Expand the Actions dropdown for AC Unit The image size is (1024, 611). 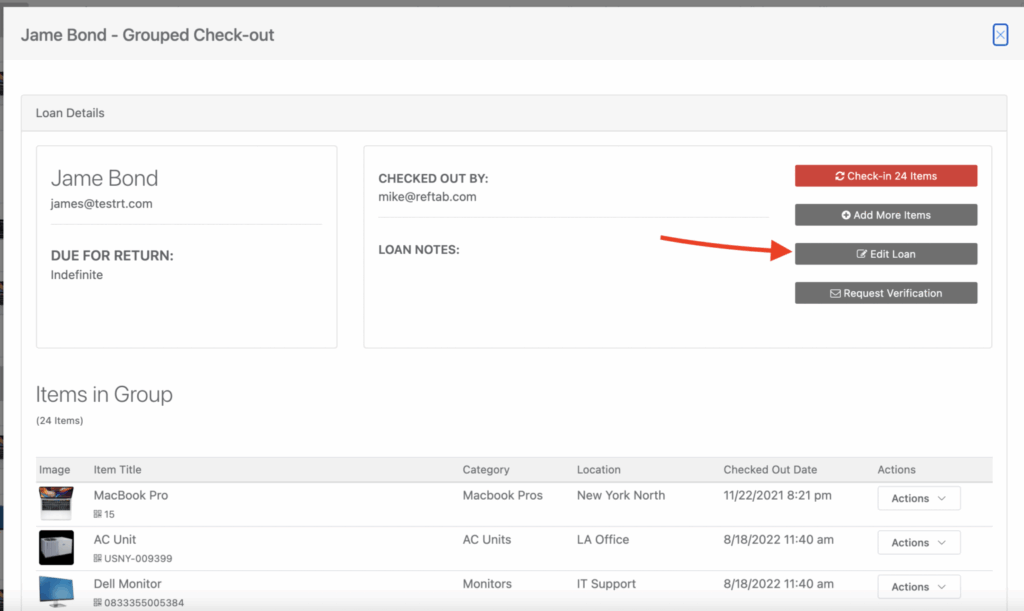click(x=918, y=542)
